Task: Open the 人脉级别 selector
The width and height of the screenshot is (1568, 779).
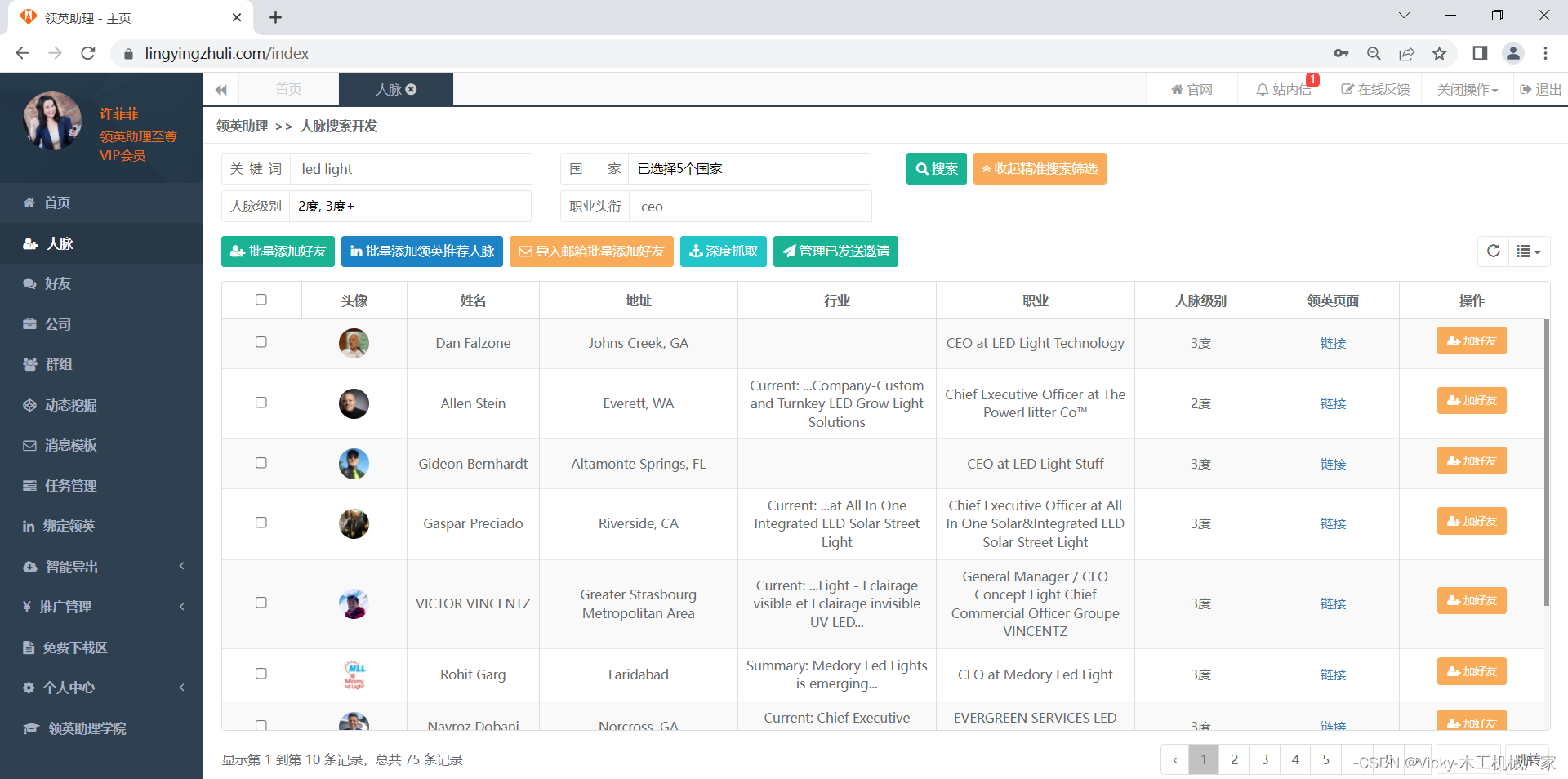Action: pyautogui.click(x=410, y=207)
